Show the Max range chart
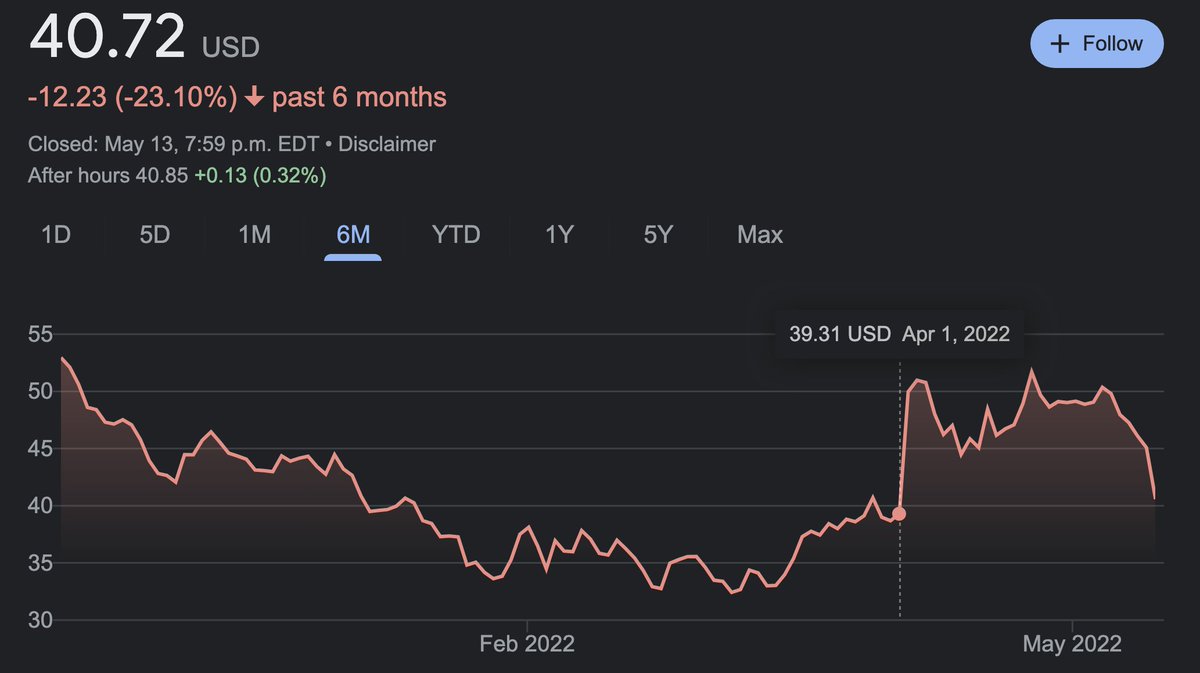 [x=760, y=235]
